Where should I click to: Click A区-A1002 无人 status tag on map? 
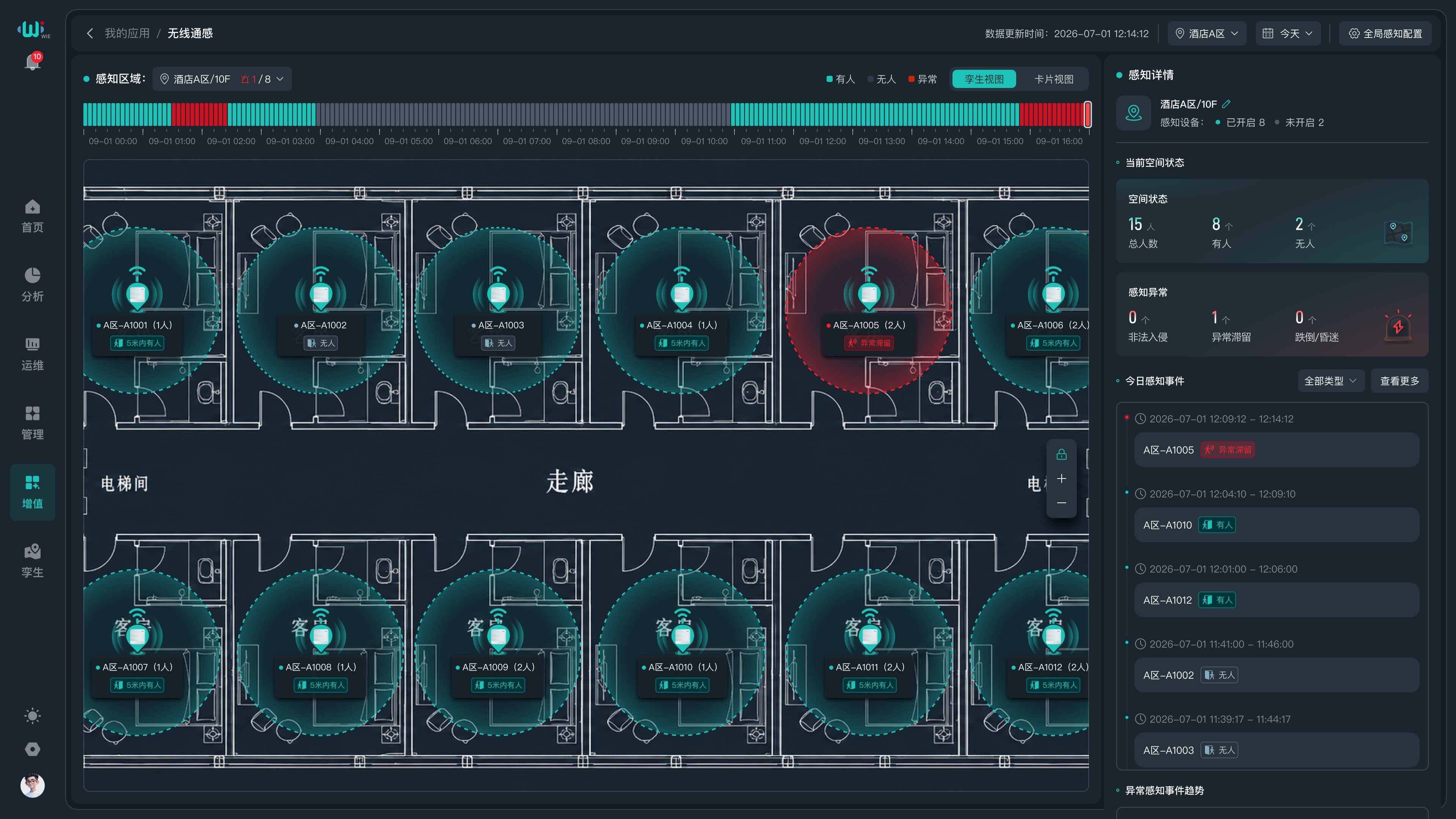pos(320,343)
